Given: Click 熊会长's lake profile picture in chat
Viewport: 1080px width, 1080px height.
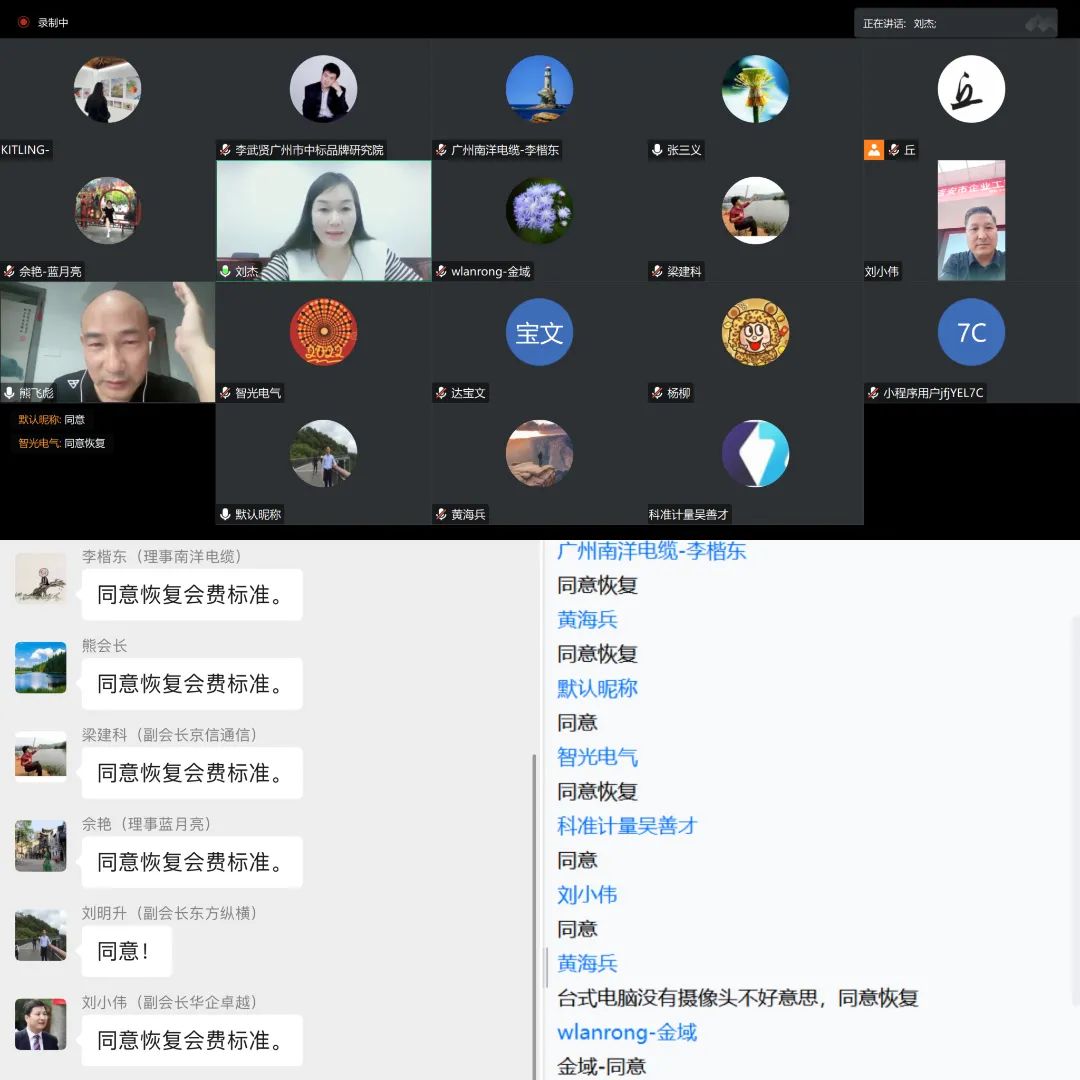Looking at the screenshot, I should tap(41, 668).
